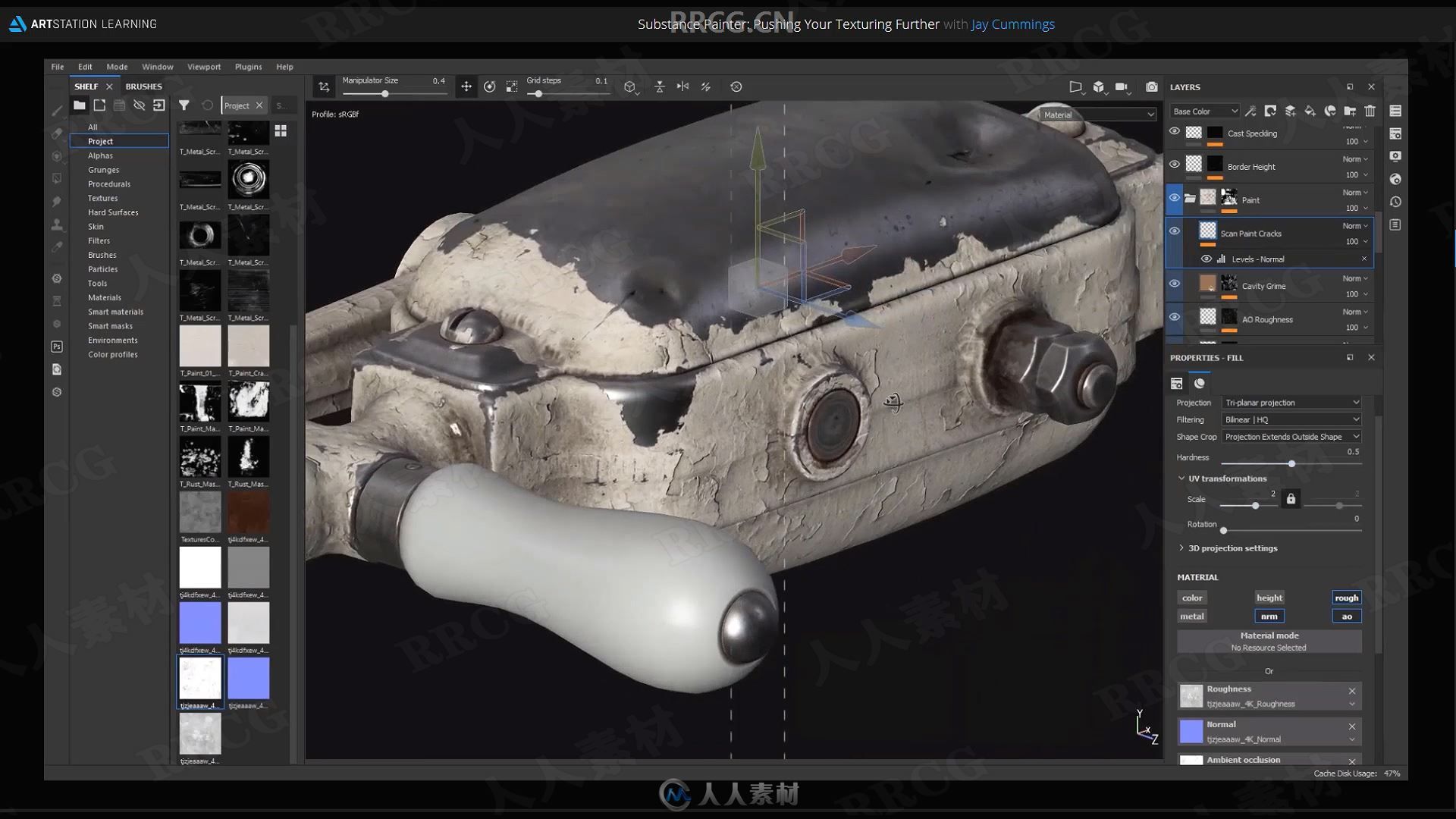The height and width of the screenshot is (819, 1456).
Task: Switch shelf to grid view icon
Action: click(x=281, y=130)
